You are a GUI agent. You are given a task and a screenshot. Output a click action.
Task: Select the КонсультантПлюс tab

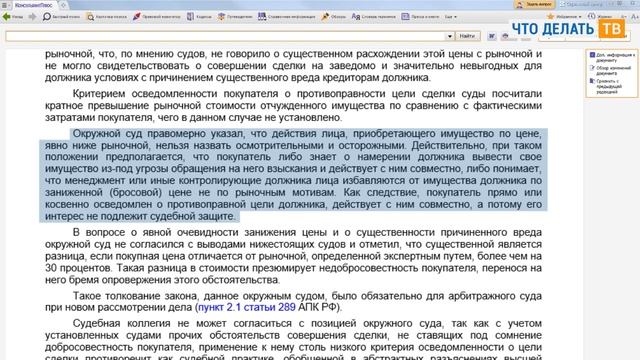pos(34,5)
